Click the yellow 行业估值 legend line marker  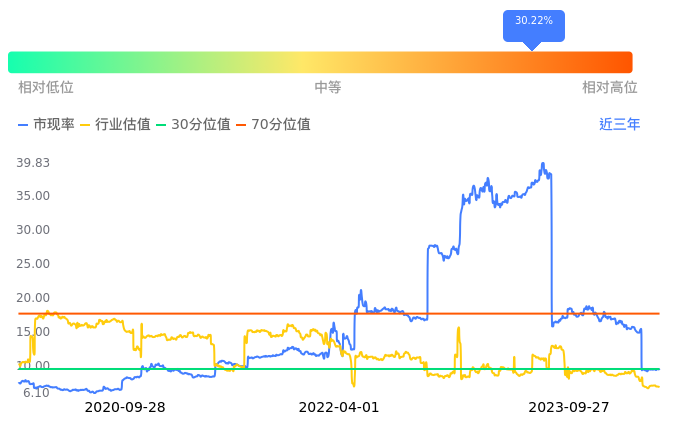[85, 125]
